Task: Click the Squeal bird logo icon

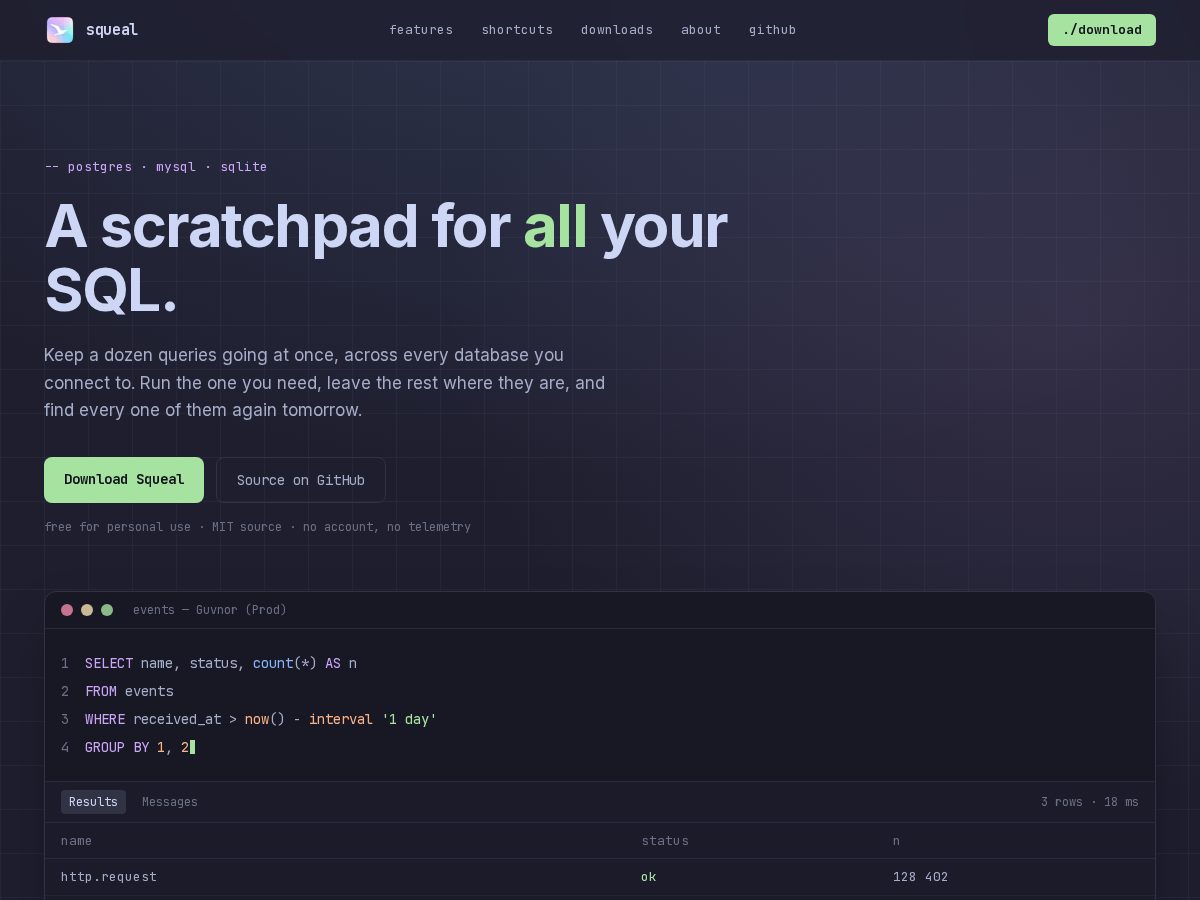Action: pos(60,30)
